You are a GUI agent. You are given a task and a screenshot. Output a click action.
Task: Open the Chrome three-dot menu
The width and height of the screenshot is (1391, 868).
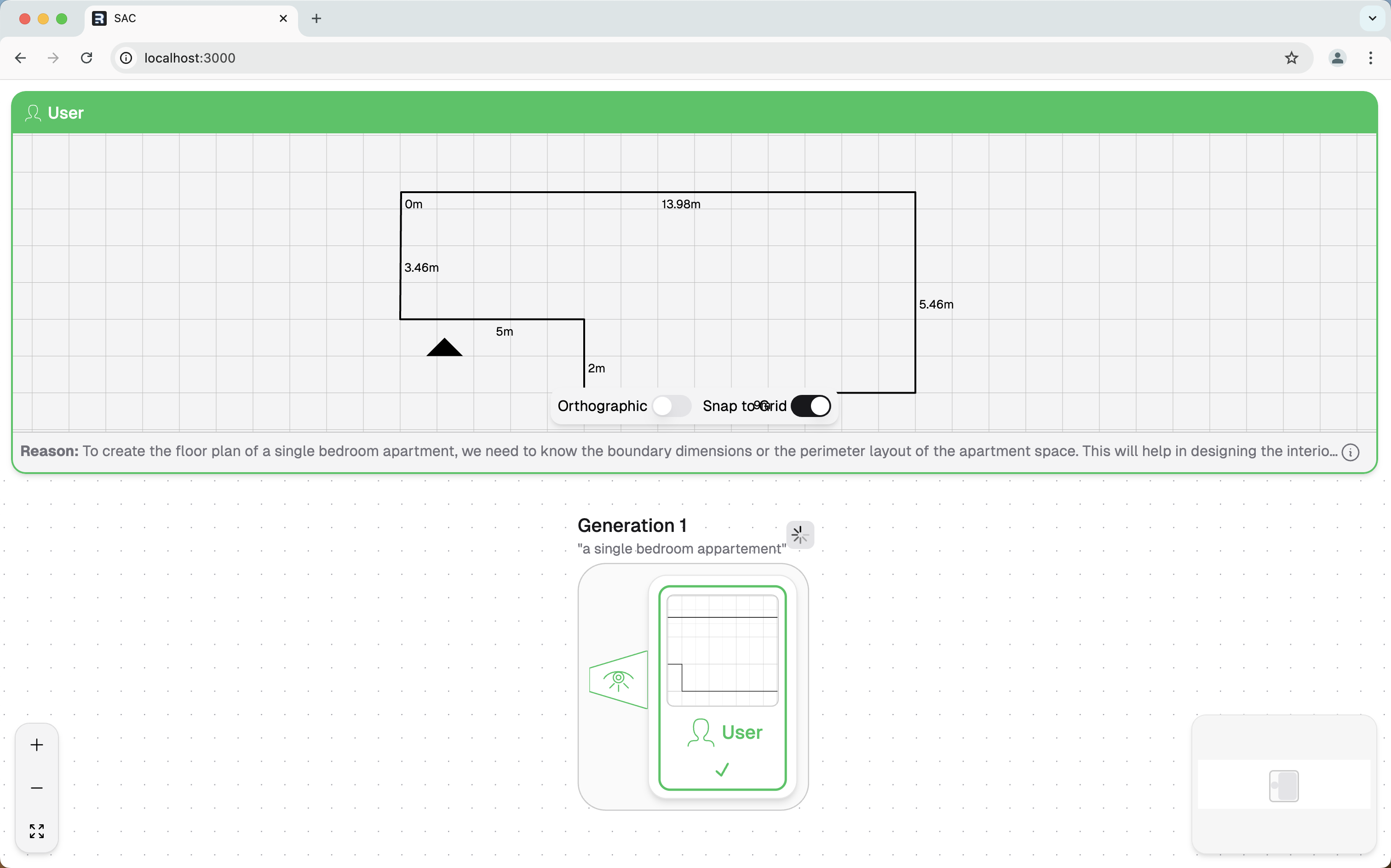tap(1370, 58)
